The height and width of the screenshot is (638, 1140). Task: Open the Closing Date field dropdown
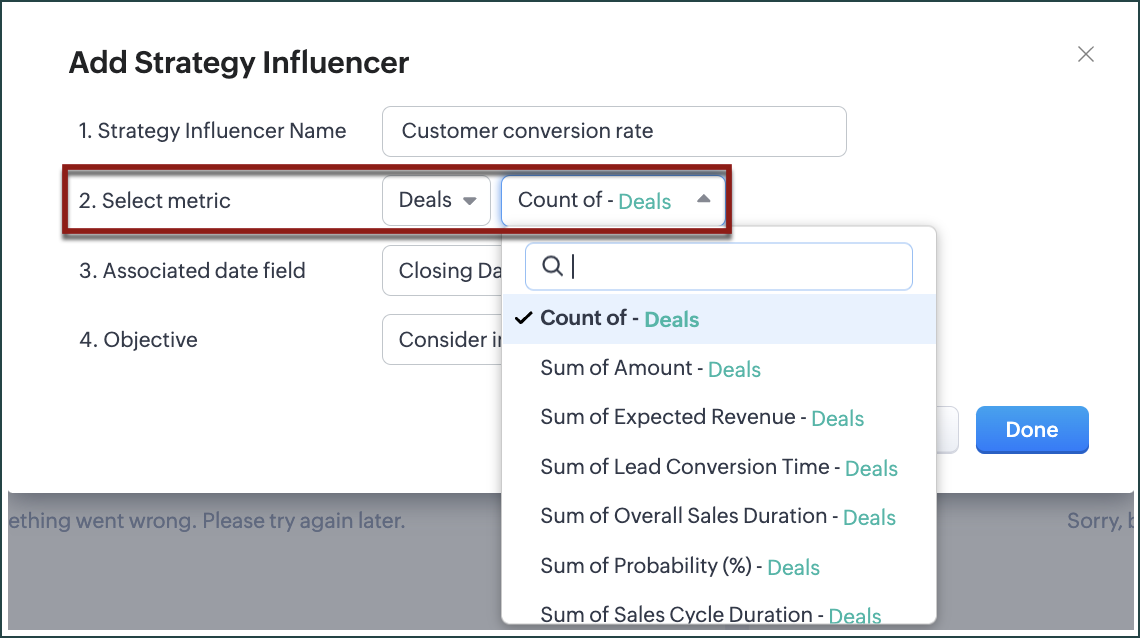pos(441,271)
